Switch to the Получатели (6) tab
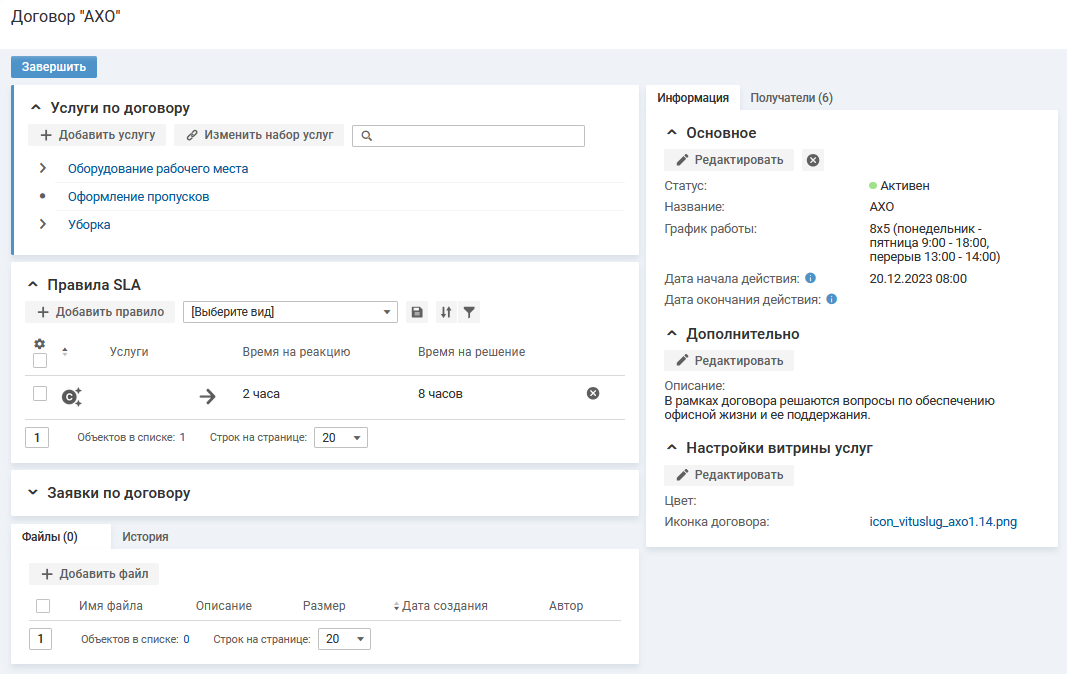Screen dimensions: 1067x674 791,98
